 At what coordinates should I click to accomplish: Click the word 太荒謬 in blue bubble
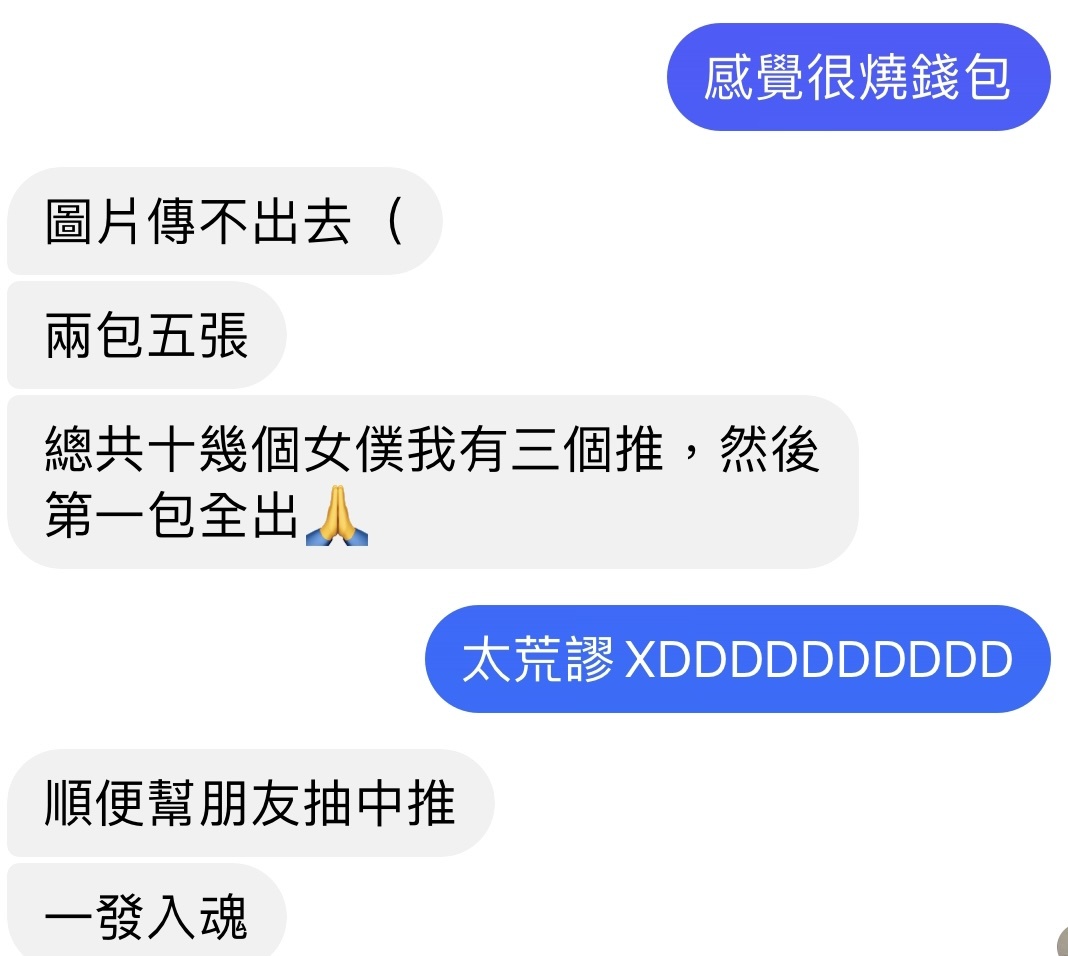(537, 659)
